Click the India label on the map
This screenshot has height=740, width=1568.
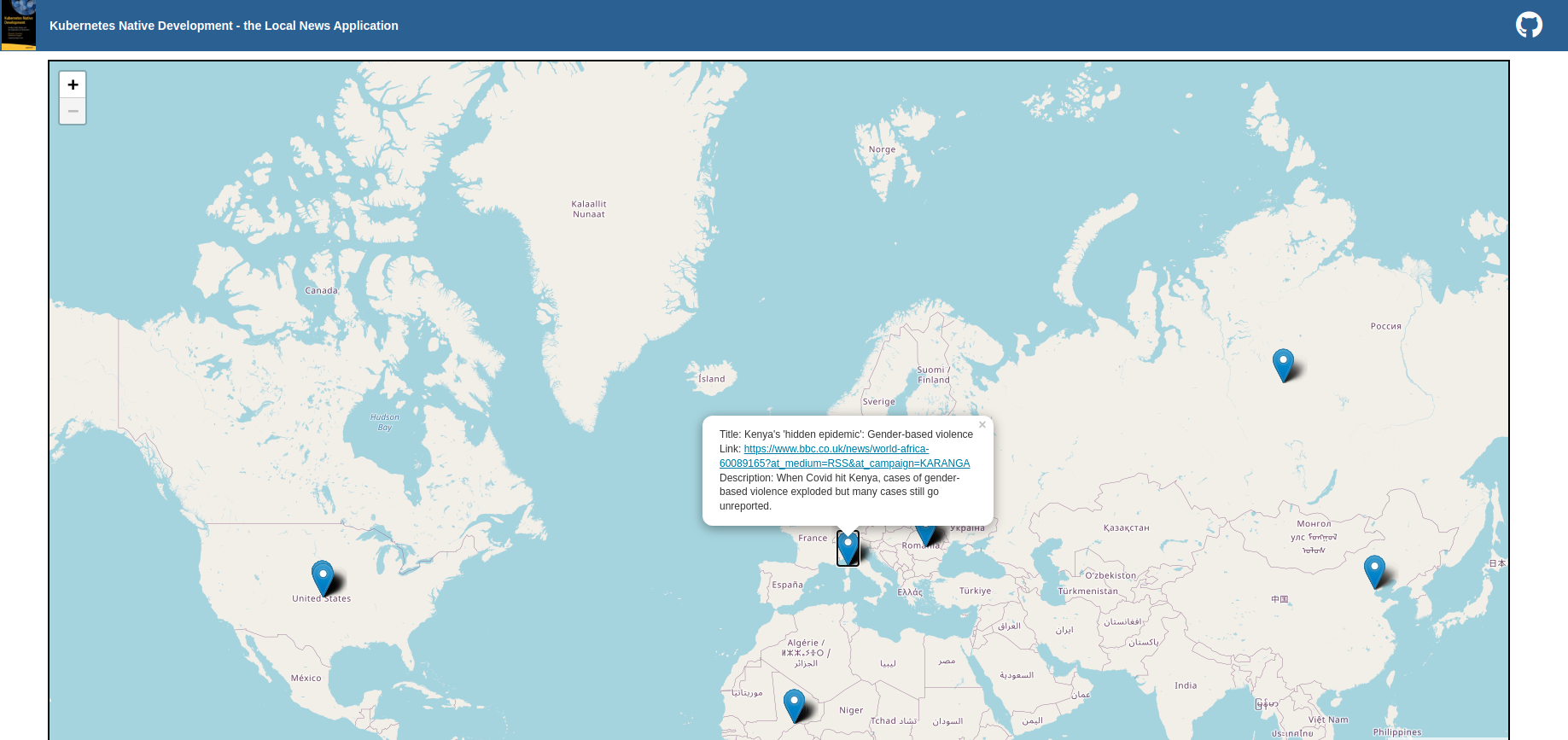click(1185, 685)
